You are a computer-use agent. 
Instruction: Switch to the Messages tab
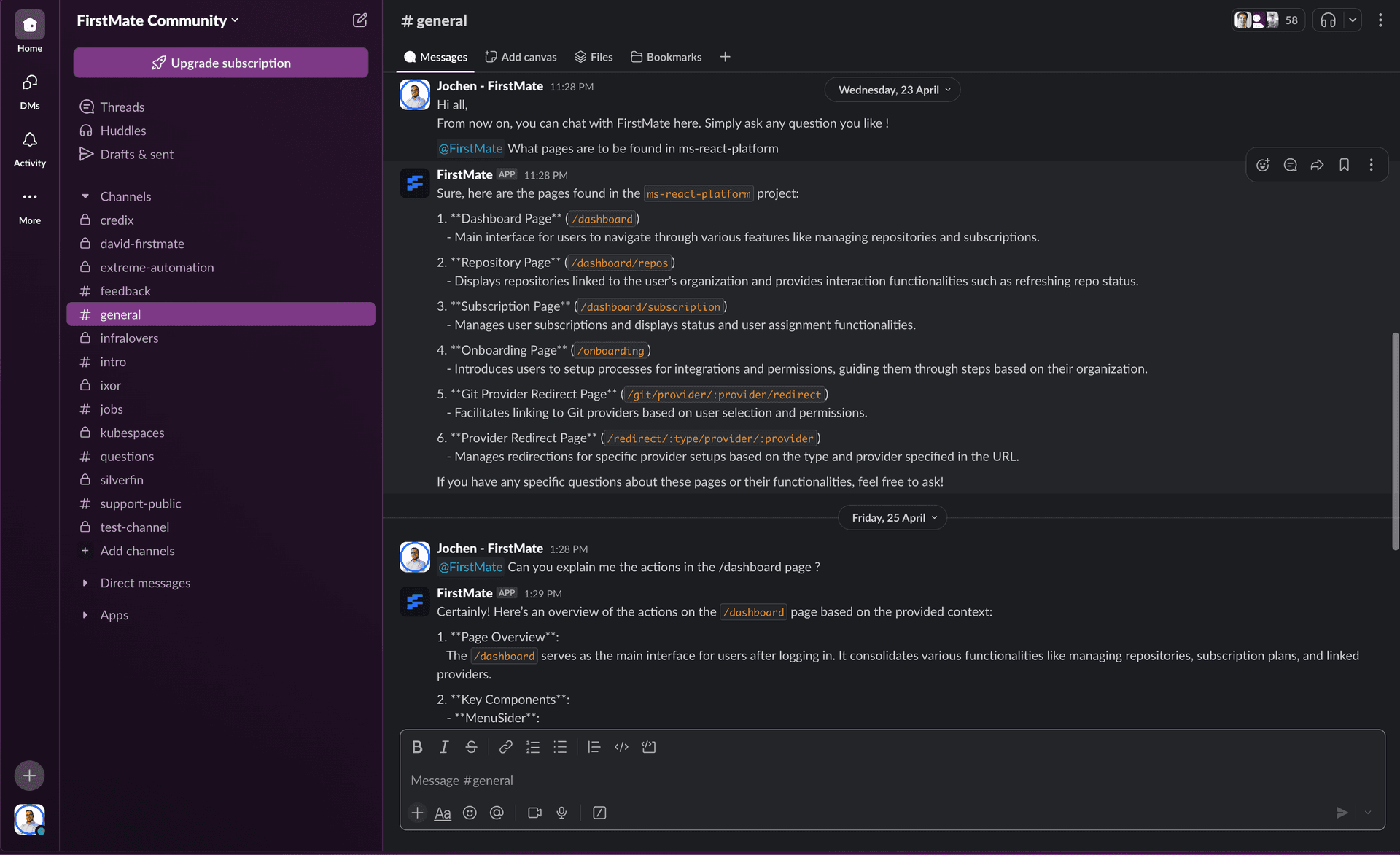point(435,57)
